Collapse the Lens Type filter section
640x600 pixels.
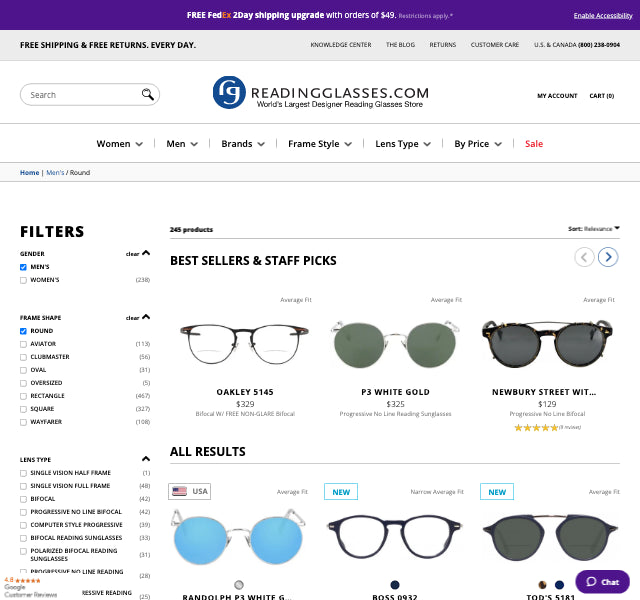tap(146, 459)
